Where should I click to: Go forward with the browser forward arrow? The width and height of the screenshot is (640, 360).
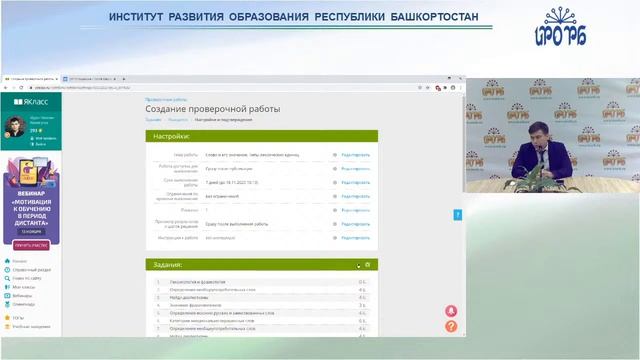pyautogui.click(x=13, y=88)
